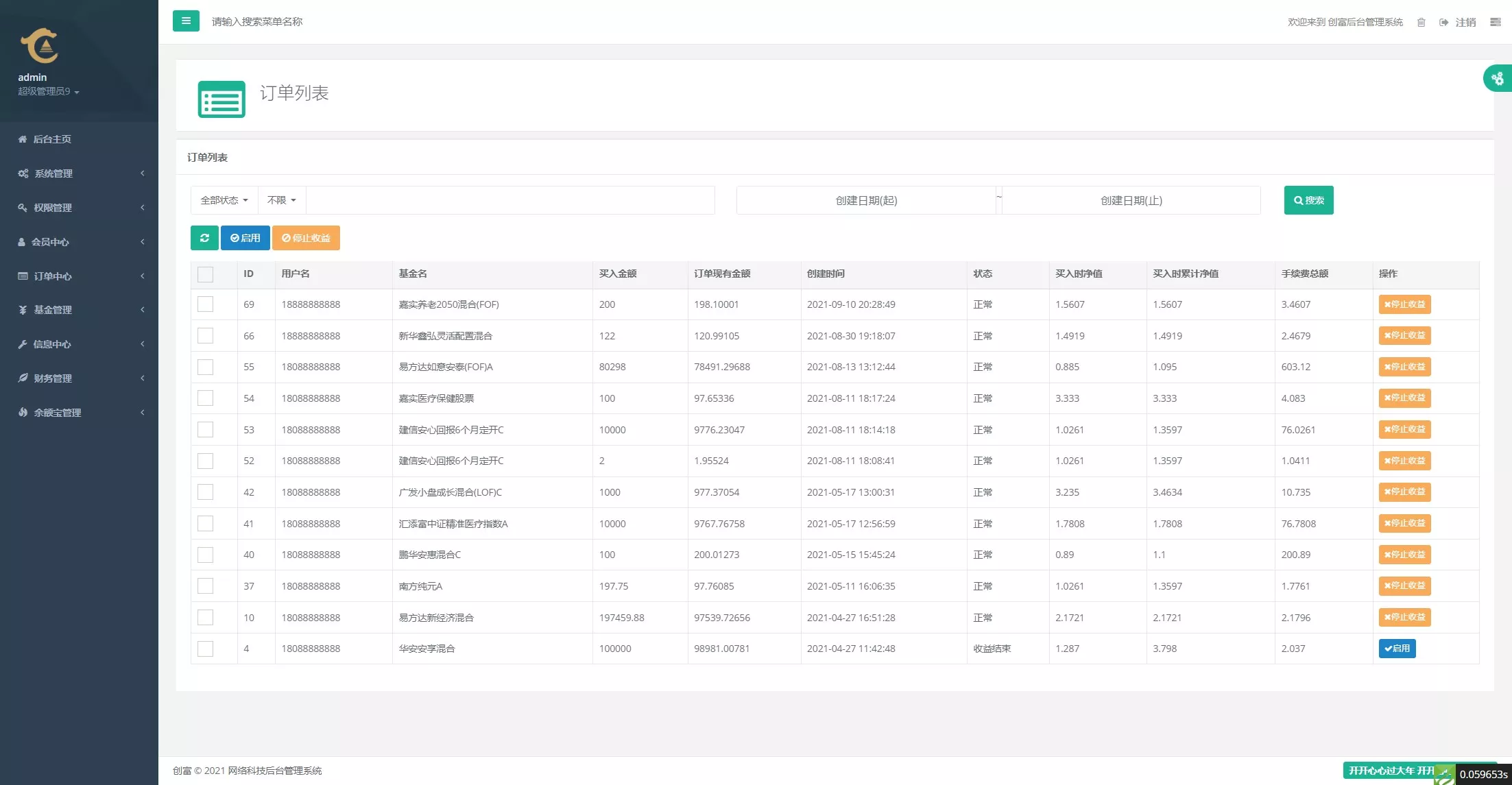Open 基金管理 sidebar menu
This screenshot has height=785, width=1512.
pyautogui.click(x=53, y=310)
